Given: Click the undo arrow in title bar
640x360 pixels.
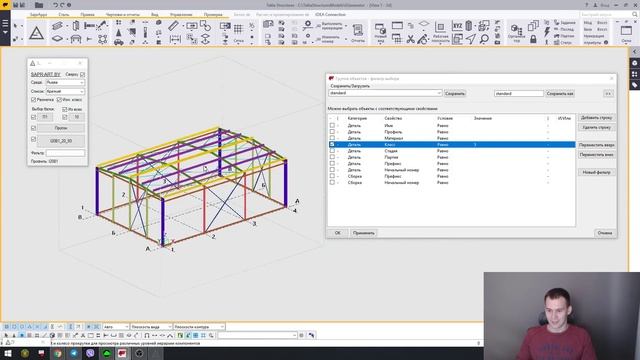Looking at the screenshot, I should (x=55, y=5).
